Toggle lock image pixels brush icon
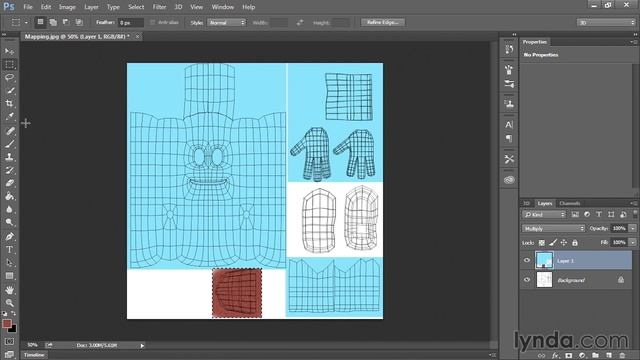Image resolution: width=640 pixels, height=360 pixels. tap(553, 242)
